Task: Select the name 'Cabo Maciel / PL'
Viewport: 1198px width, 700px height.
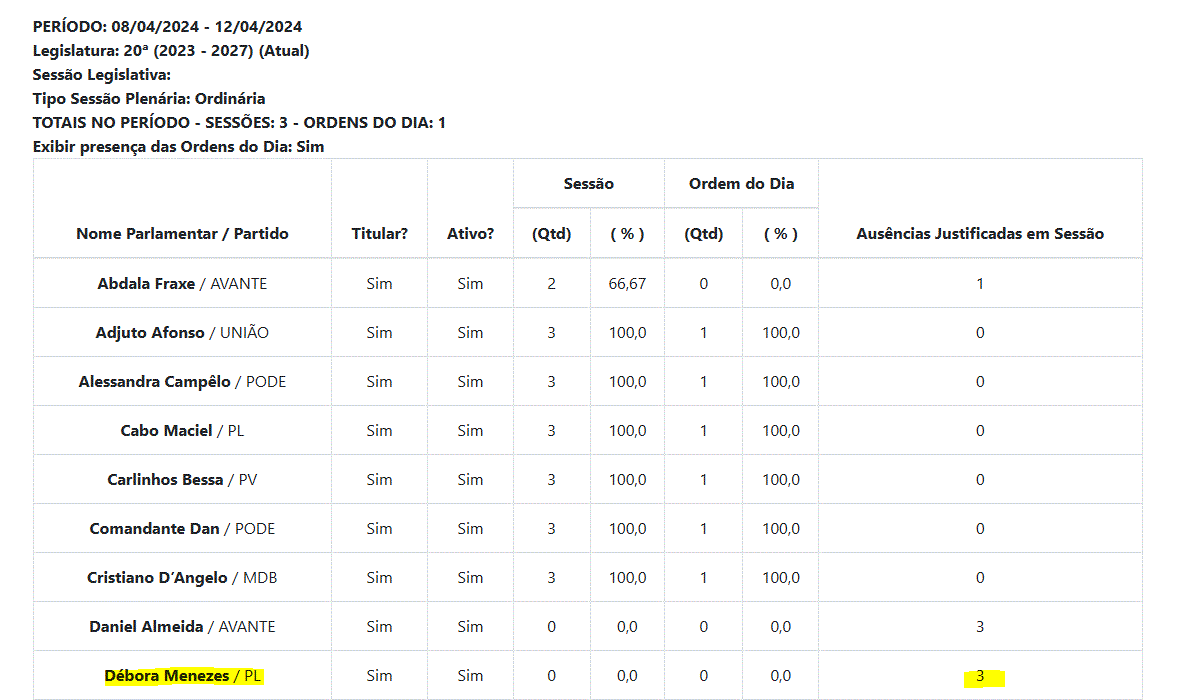Action: click(x=183, y=430)
